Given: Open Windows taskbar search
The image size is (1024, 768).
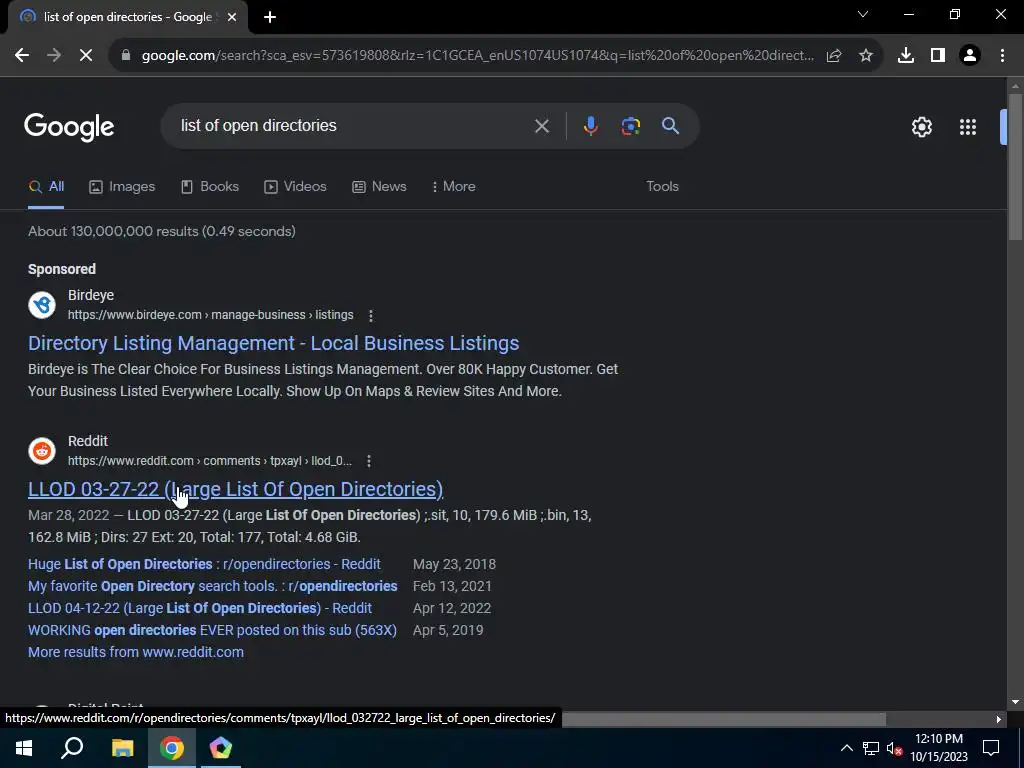Looking at the screenshot, I should 72,748.
